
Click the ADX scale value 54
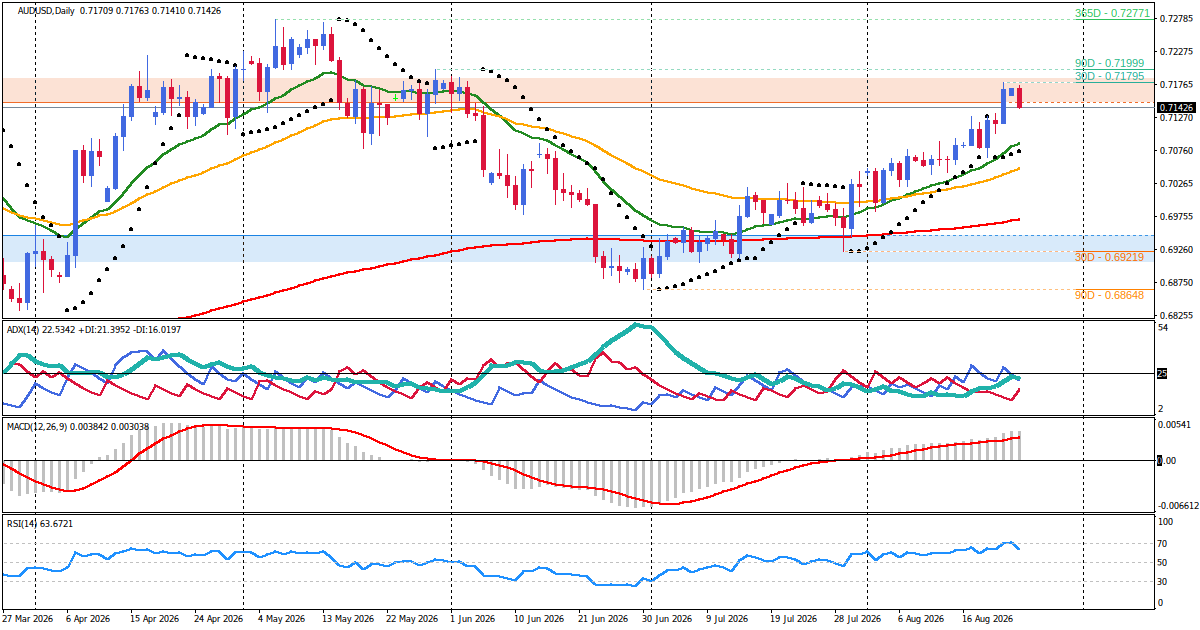pyautogui.click(x=1163, y=328)
